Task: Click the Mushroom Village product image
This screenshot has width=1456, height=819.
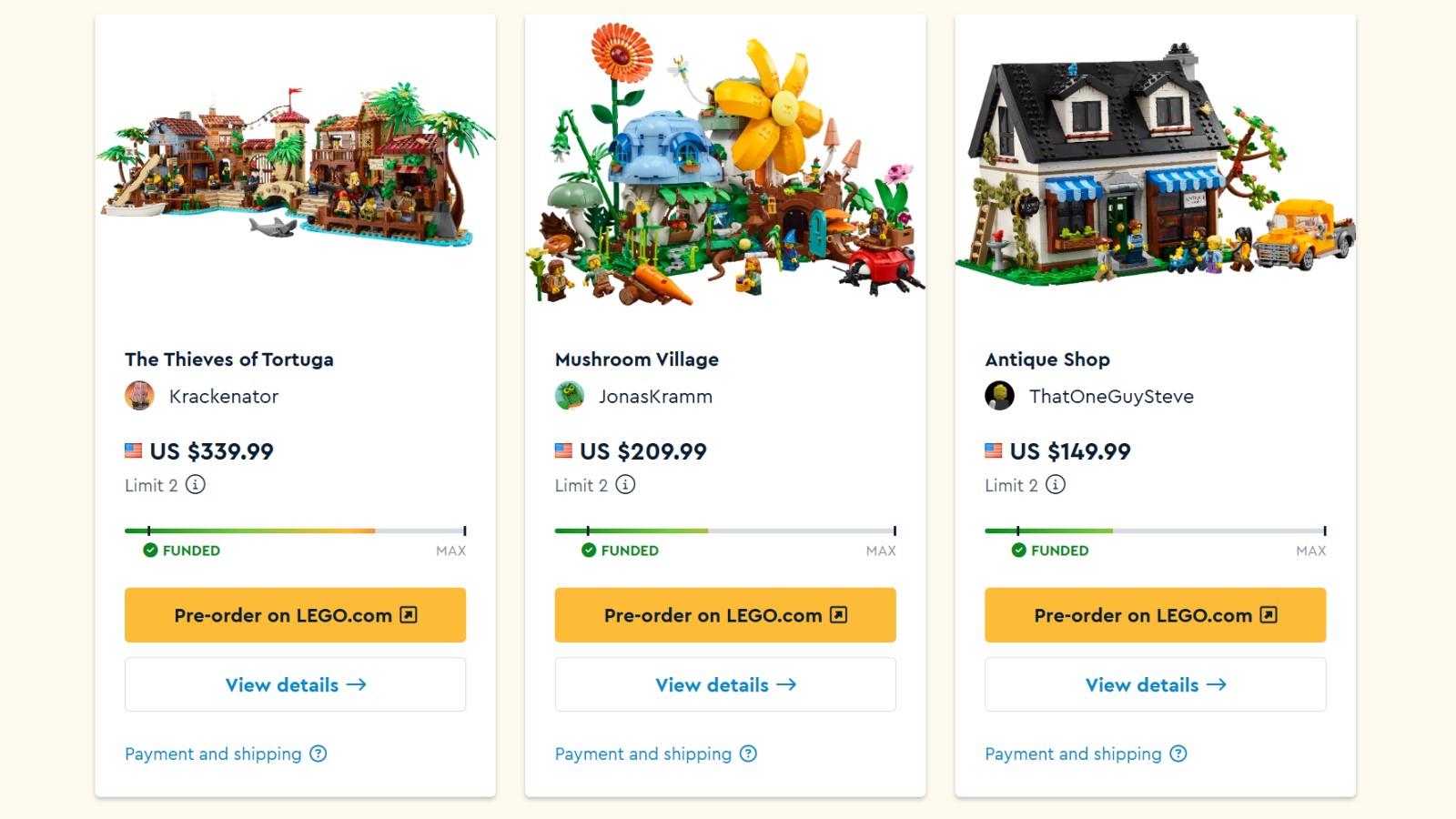Action: (x=725, y=164)
